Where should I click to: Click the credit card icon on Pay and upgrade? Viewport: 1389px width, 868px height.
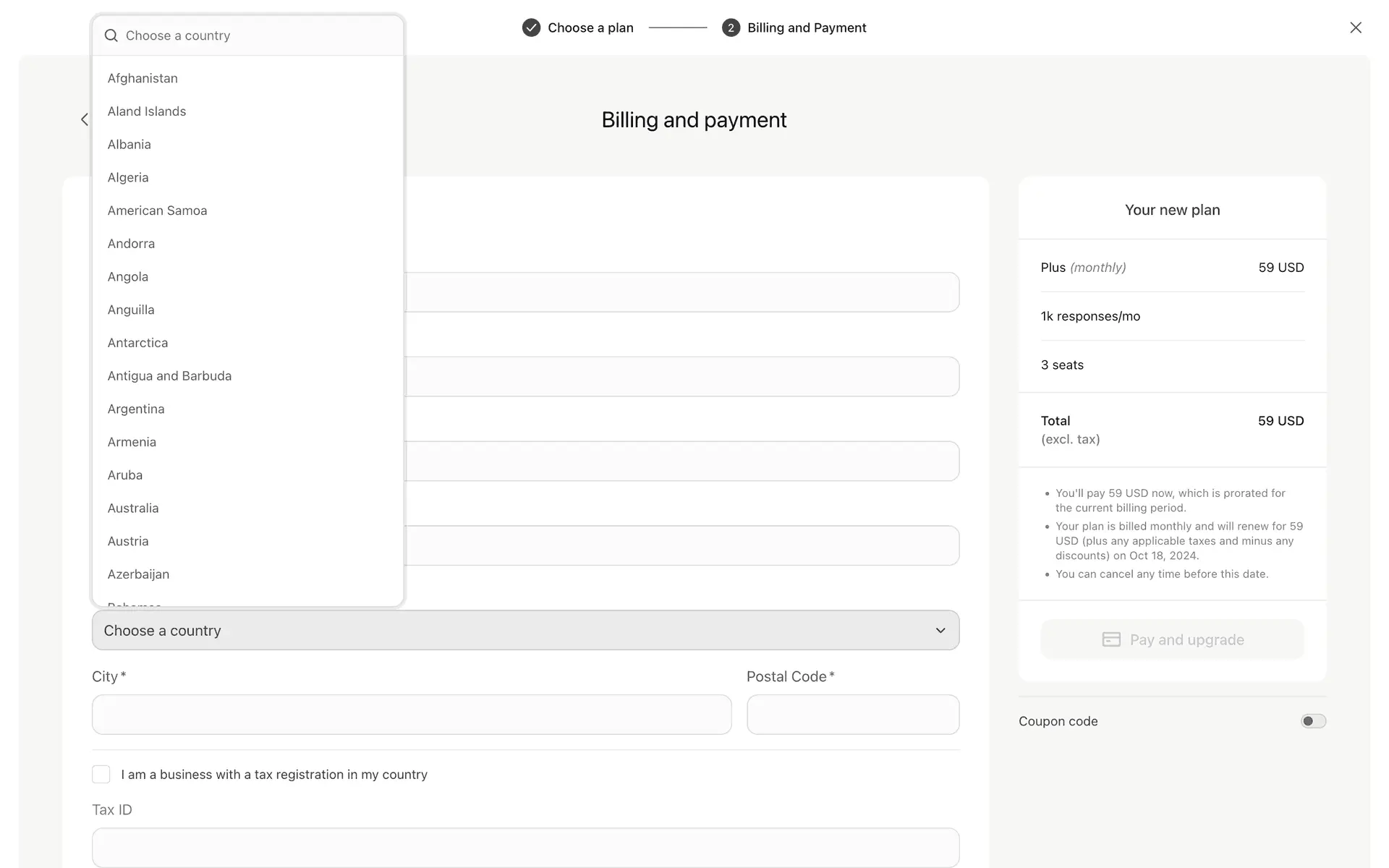[1111, 639]
